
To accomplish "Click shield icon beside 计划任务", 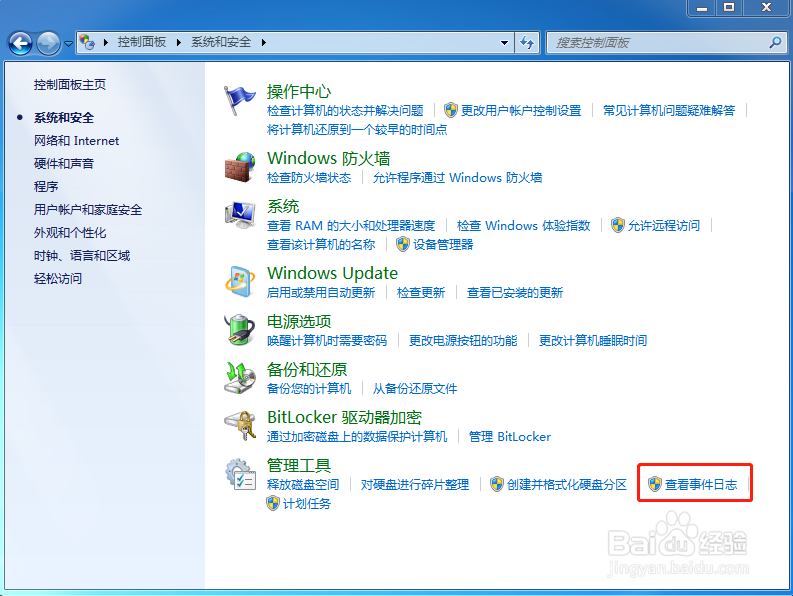I will pyautogui.click(x=273, y=503).
